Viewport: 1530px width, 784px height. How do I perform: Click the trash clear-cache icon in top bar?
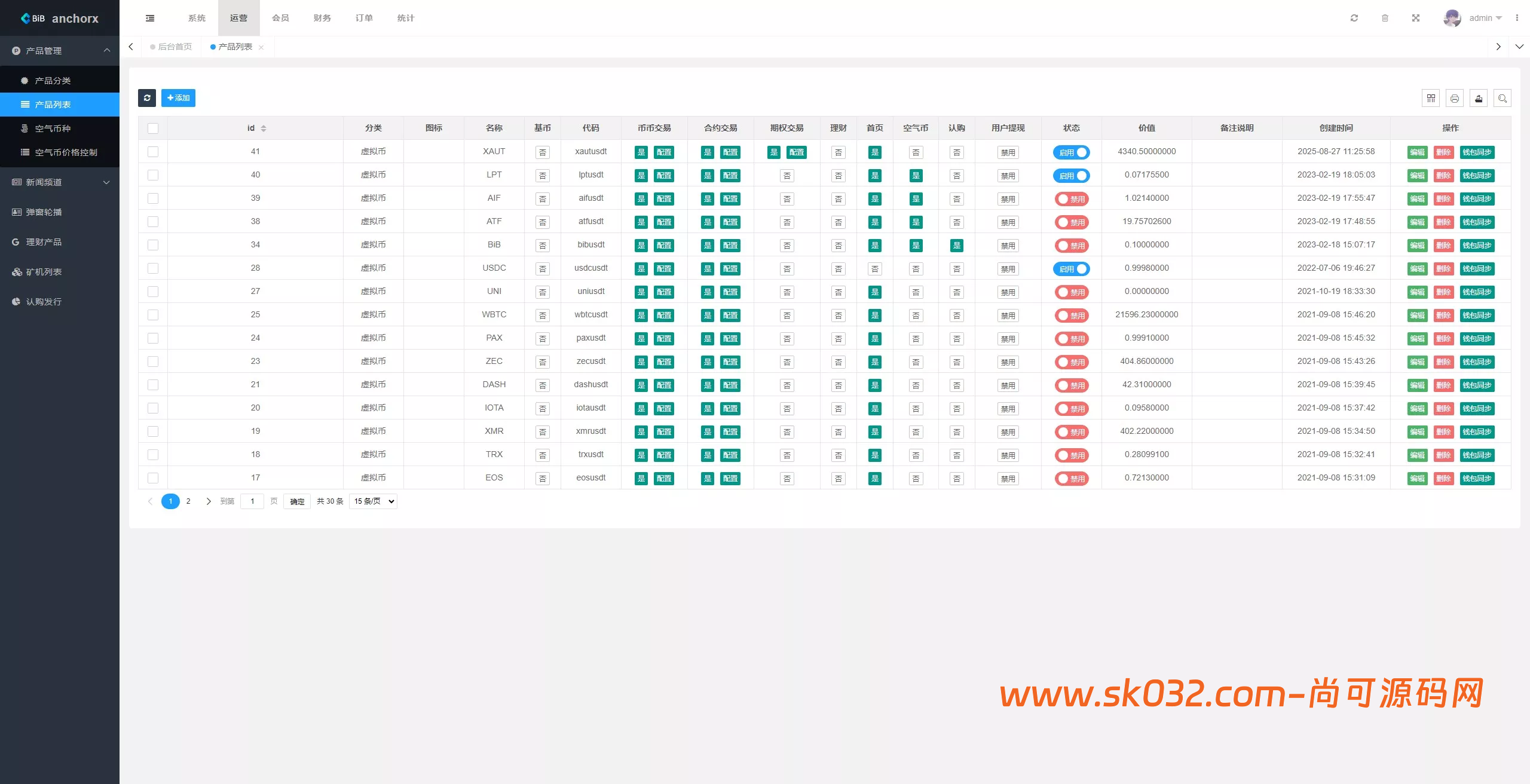[1385, 18]
